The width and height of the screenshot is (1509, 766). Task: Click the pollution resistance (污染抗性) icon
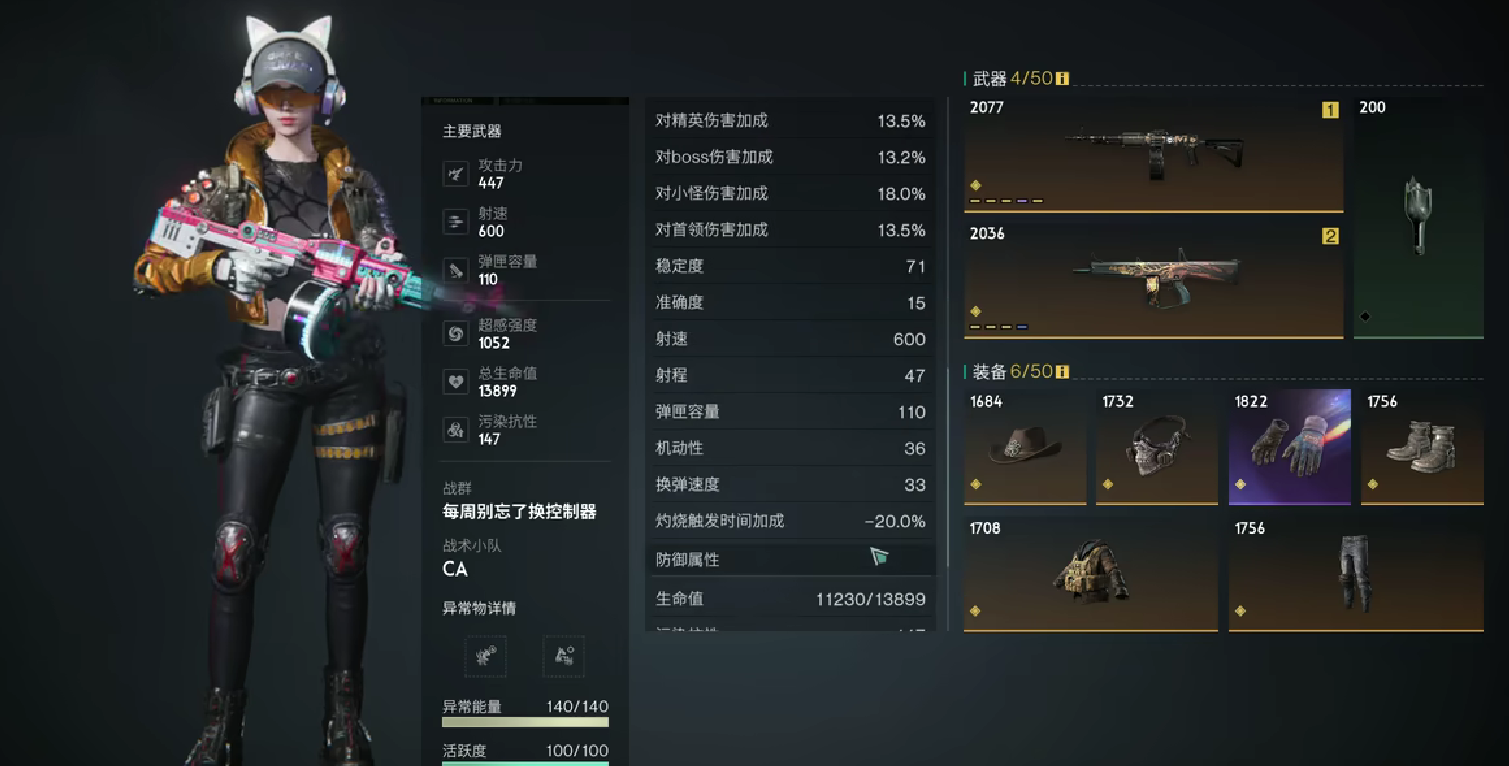click(456, 430)
